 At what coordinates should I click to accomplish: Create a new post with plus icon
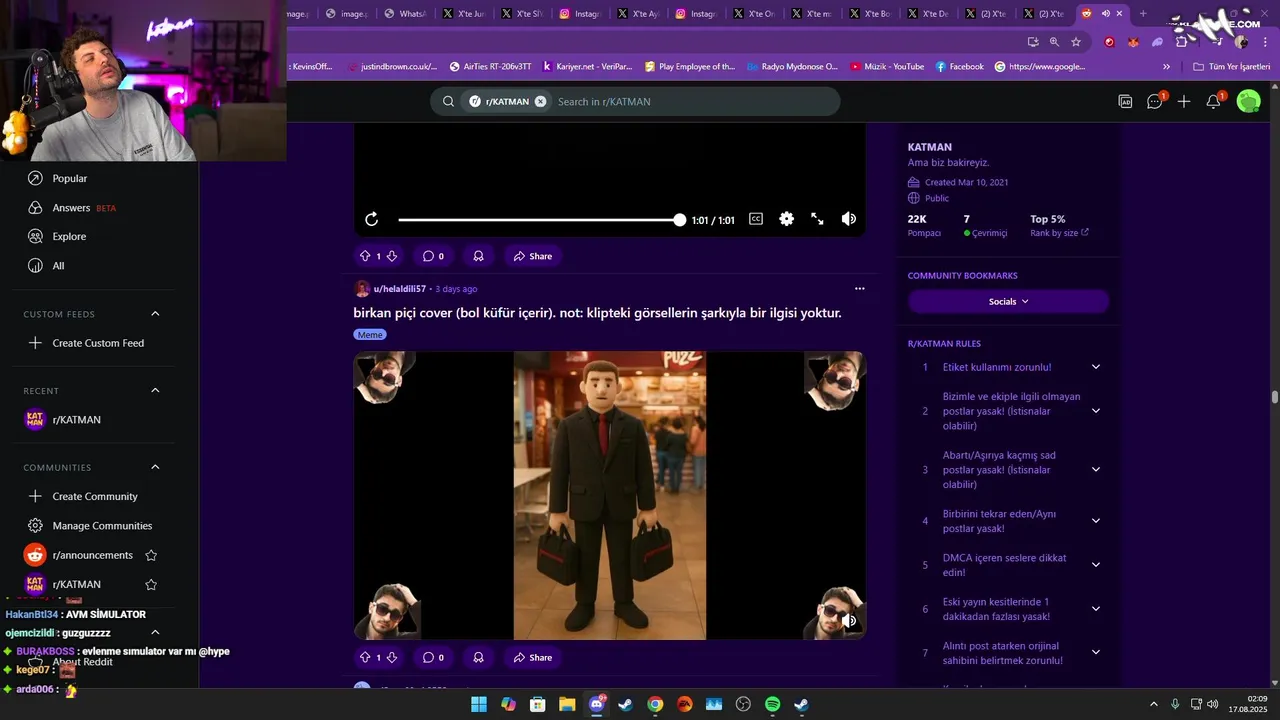tap(1184, 101)
